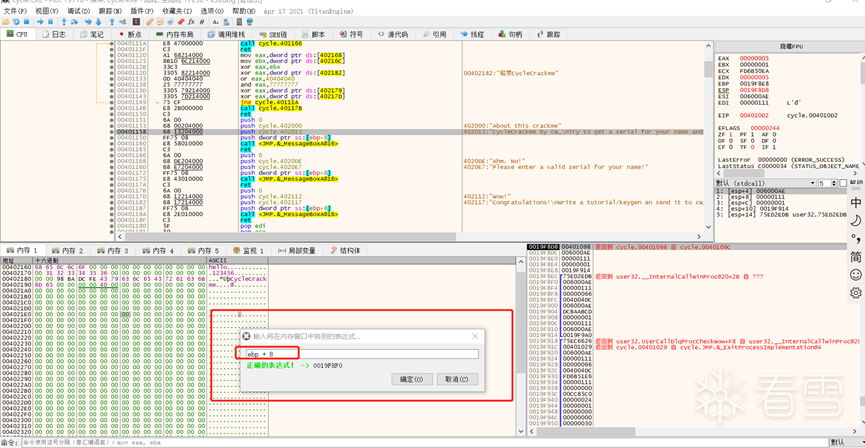Image resolution: width=865 pixels, height=448 pixels.
Task: Switch to the 内存布局 memory map tab
Action: coord(174,34)
